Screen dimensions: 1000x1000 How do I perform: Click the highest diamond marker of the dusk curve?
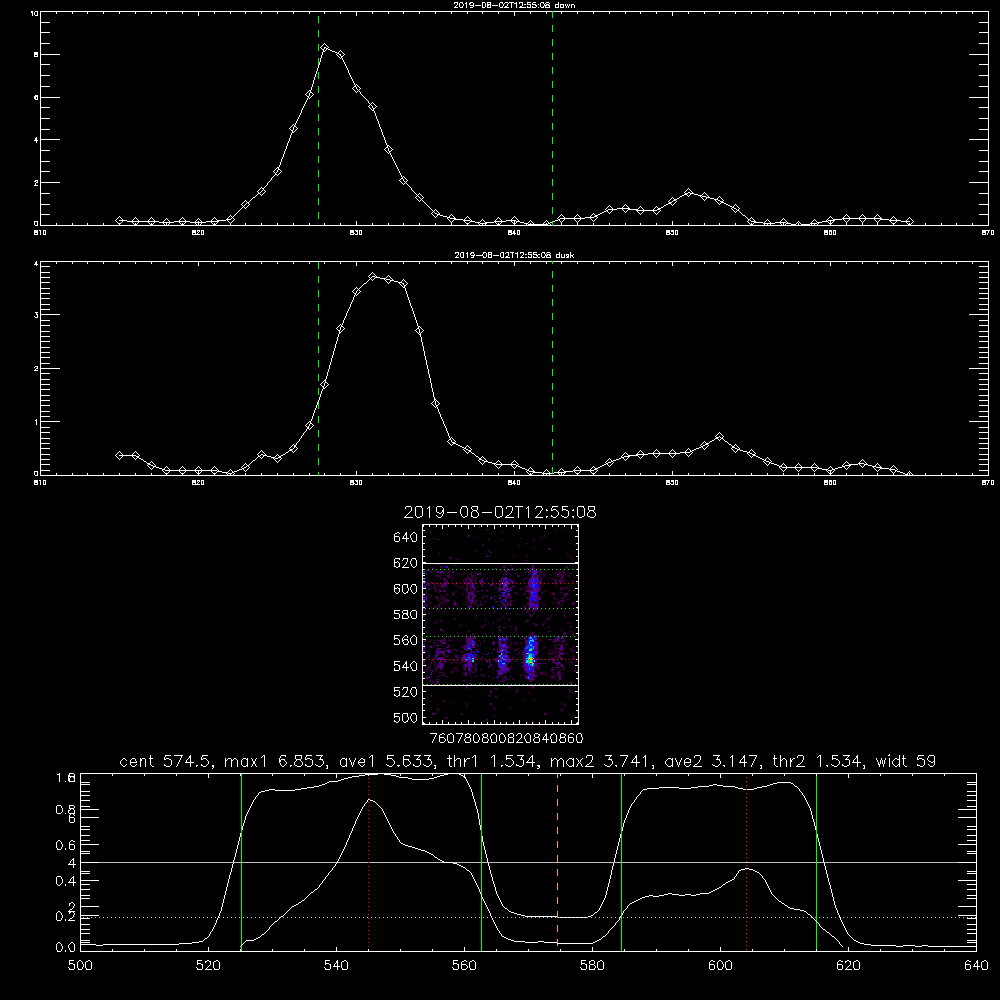[x=372, y=277]
